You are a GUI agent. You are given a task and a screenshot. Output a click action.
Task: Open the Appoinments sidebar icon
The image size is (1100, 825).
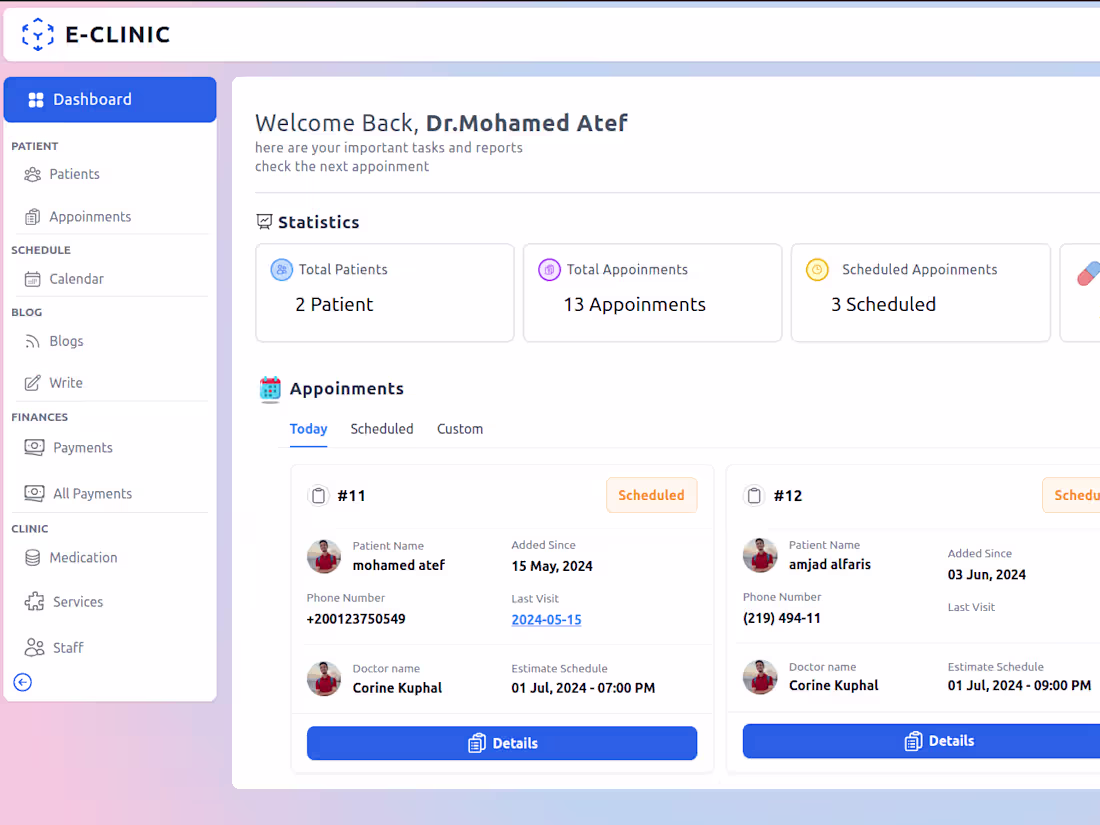click(33, 216)
